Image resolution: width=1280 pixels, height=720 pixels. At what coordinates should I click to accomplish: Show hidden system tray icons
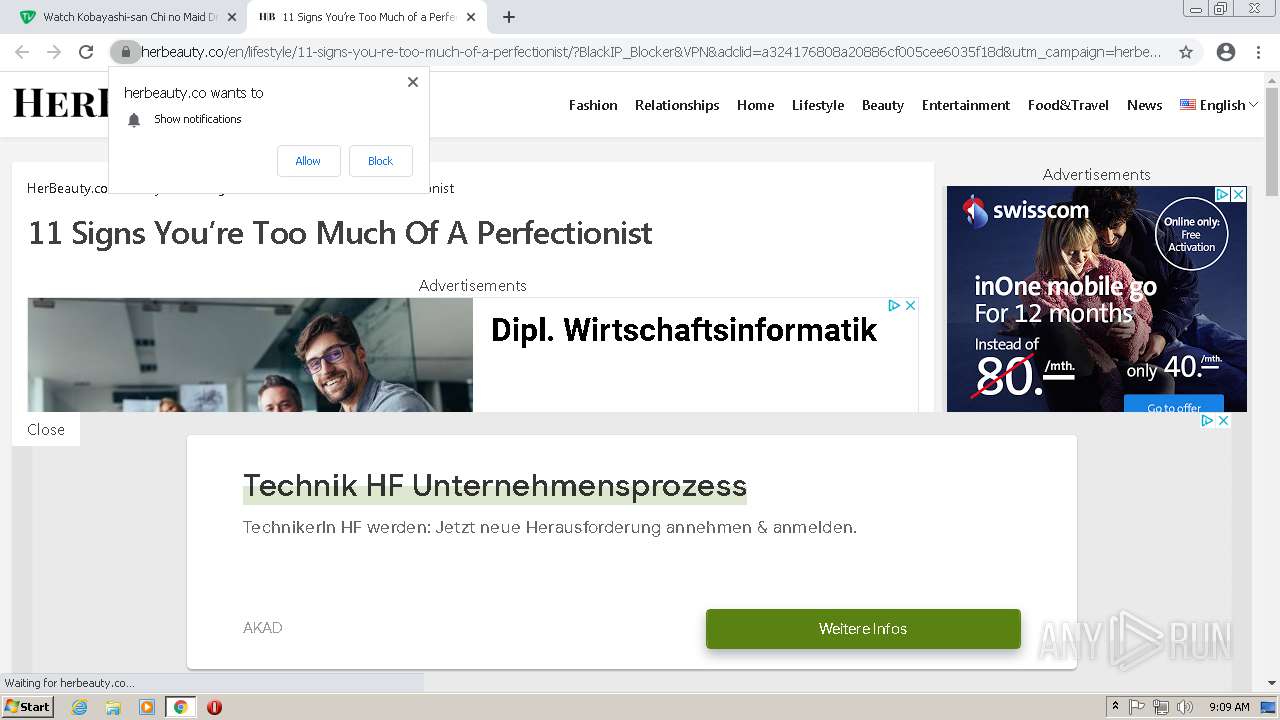click(1115, 707)
